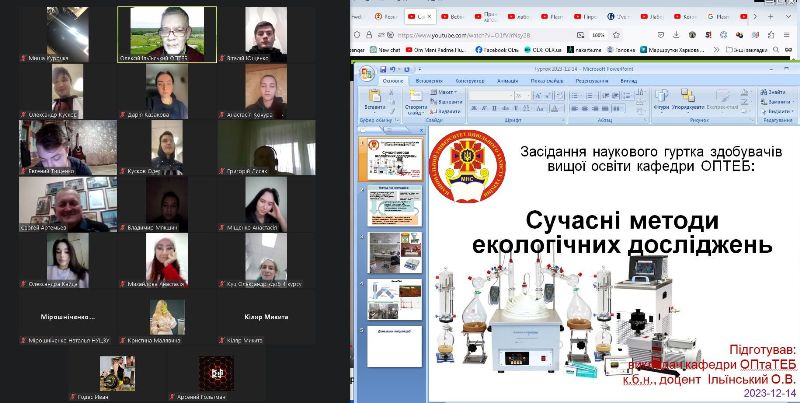Open the Конструктор ribbon tab
The width and height of the screenshot is (800, 403).
point(469,80)
